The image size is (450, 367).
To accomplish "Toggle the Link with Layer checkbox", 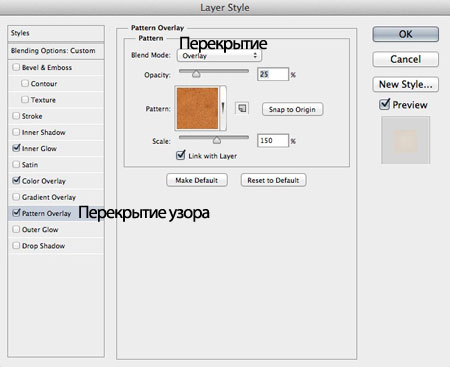I will (x=180, y=155).
